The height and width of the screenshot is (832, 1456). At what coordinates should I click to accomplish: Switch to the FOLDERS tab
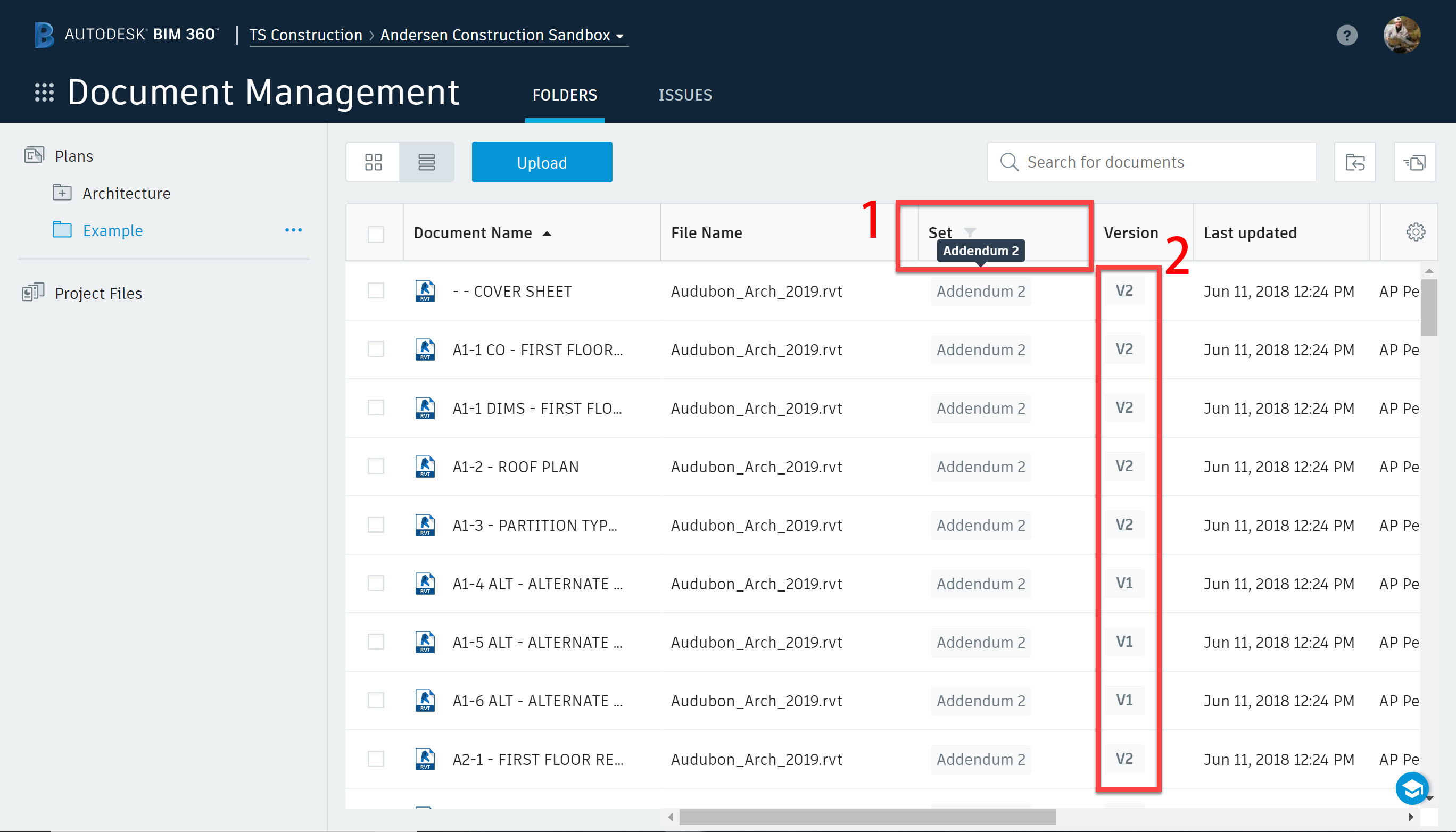tap(564, 95)
